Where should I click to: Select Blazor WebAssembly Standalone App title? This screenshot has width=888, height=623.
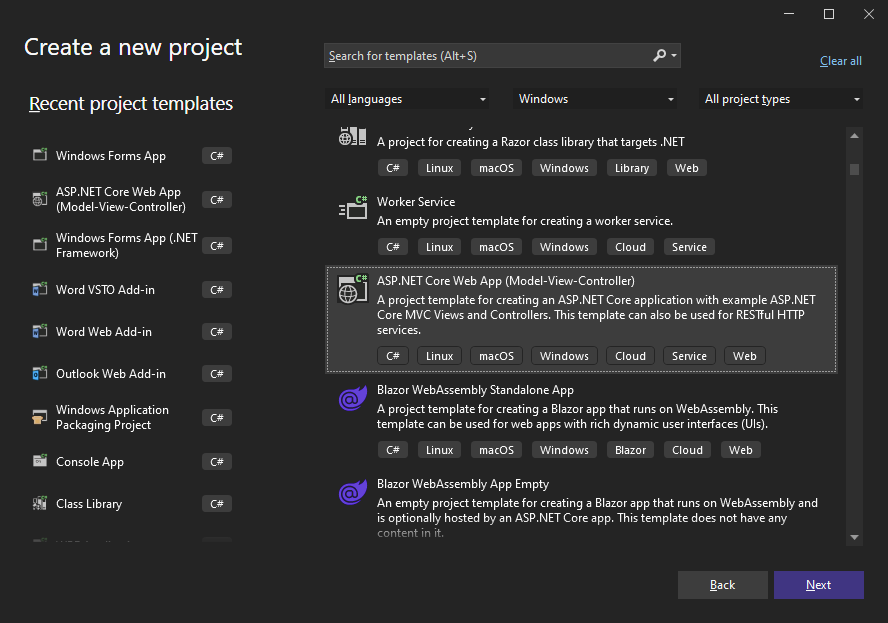[x=475, y=390]
